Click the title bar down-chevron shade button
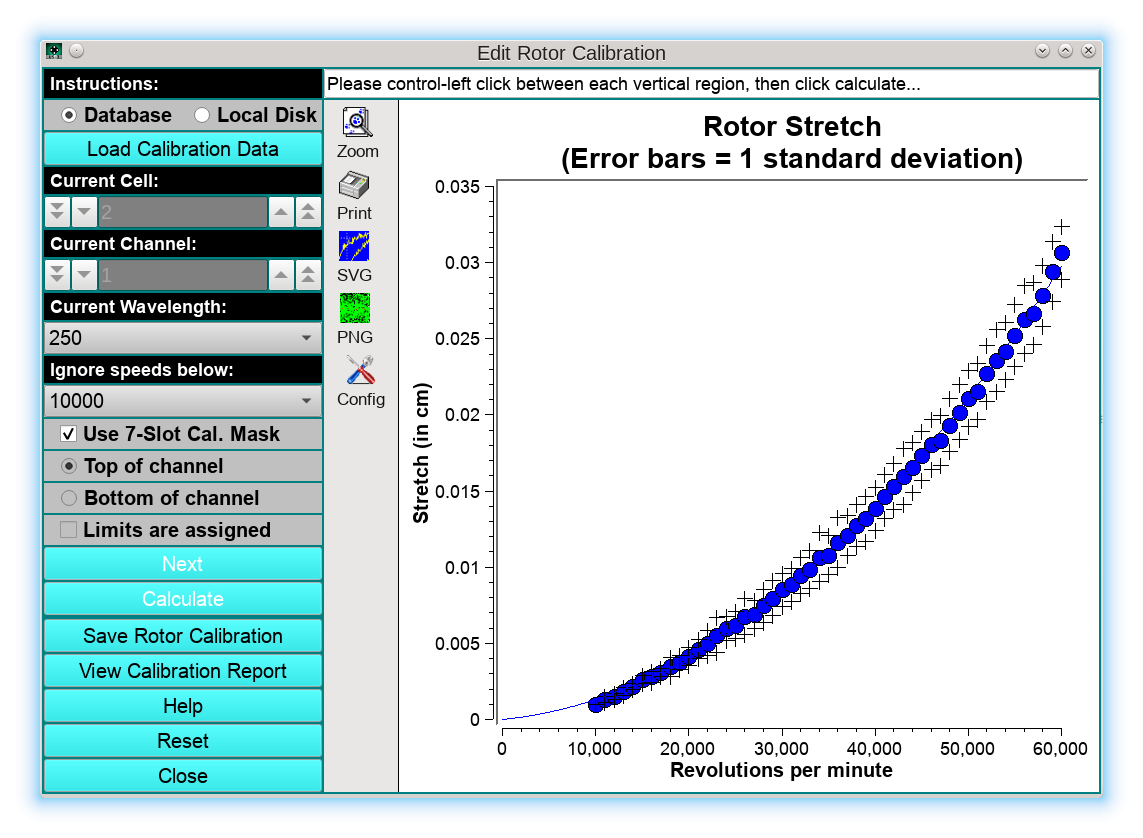 click(x=1042, y=51)
